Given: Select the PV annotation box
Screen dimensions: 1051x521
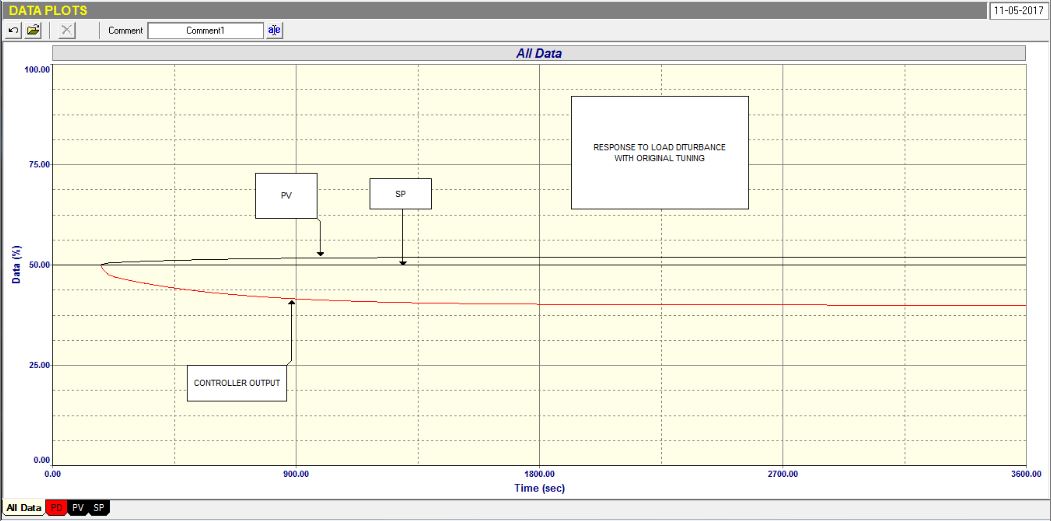Looking at the screenshot, I should point(286,196).
